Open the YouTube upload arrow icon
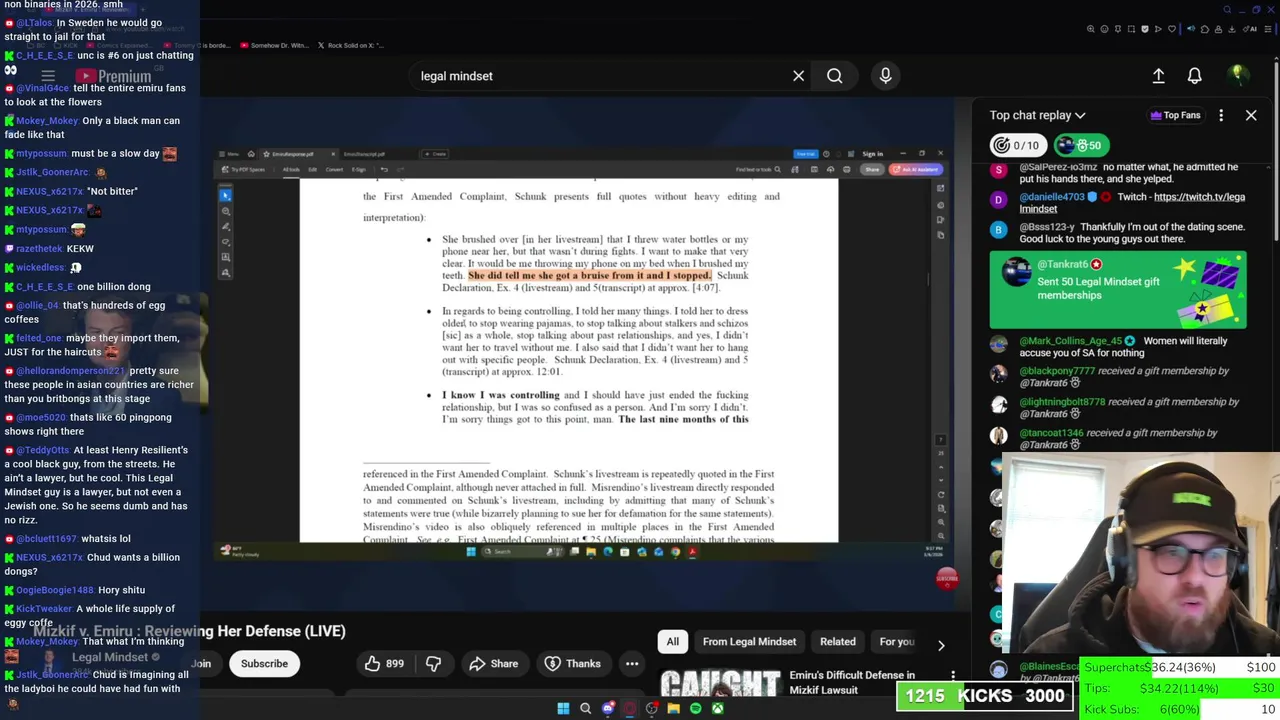Viewport: 1280px width, 720px height. tap(1158, 76)
